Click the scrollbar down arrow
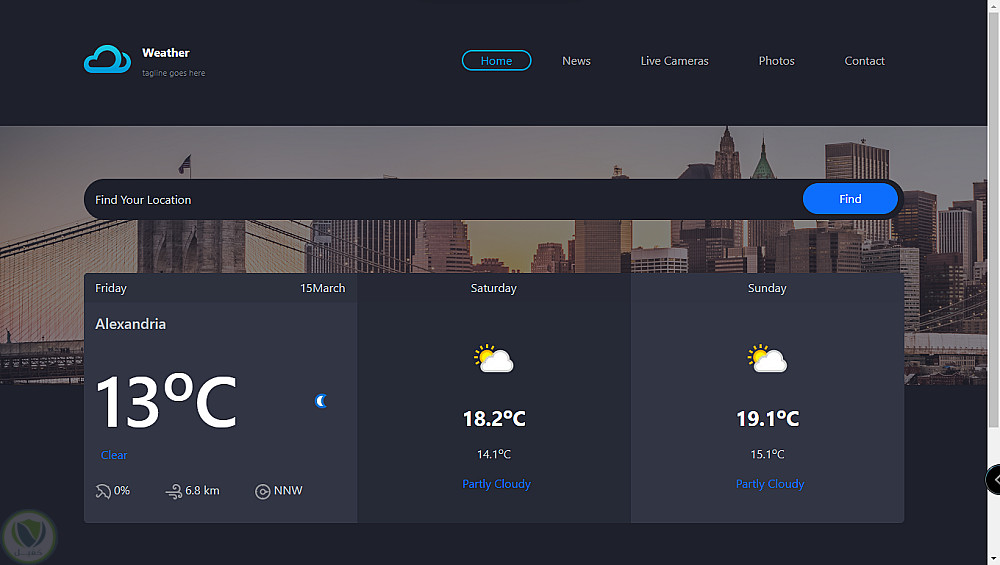 point(994,559)
